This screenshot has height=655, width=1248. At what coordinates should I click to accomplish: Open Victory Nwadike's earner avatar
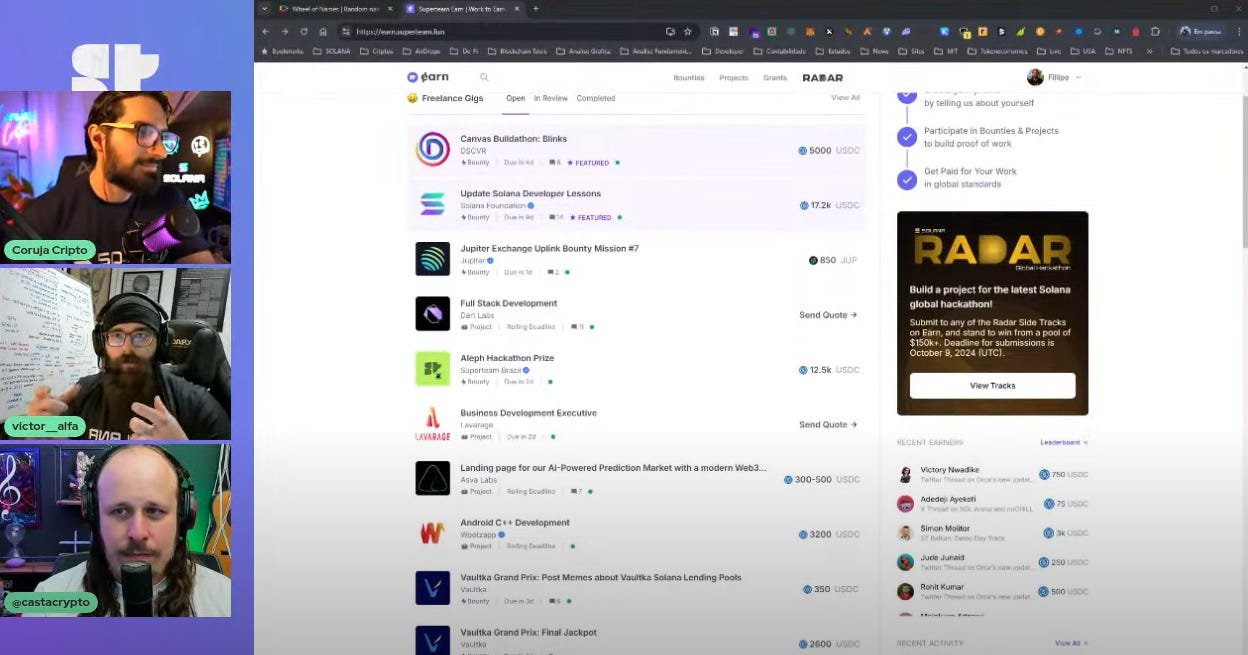(x=905, y=474)
